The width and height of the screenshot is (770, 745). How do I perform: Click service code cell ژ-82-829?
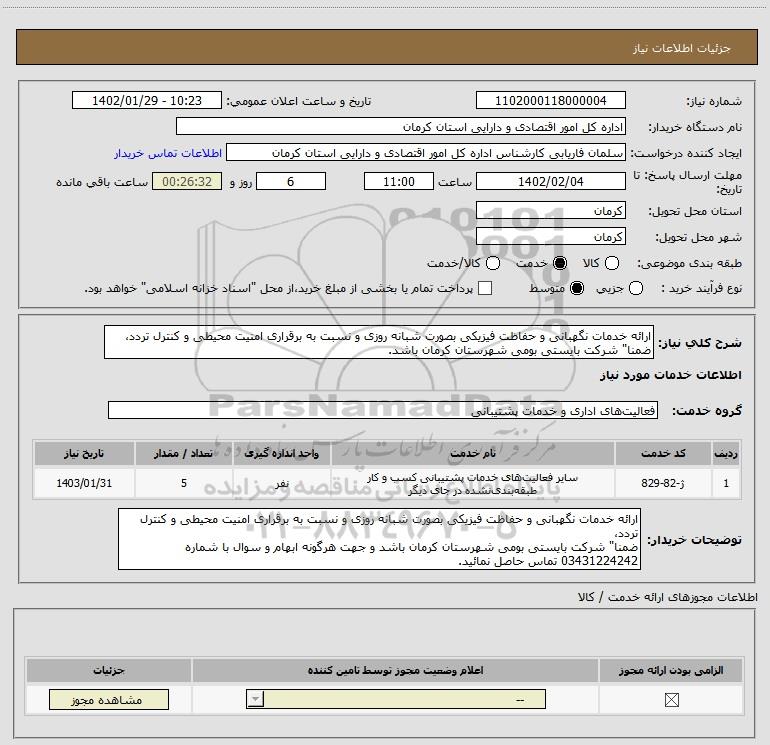tap(663, 483)
